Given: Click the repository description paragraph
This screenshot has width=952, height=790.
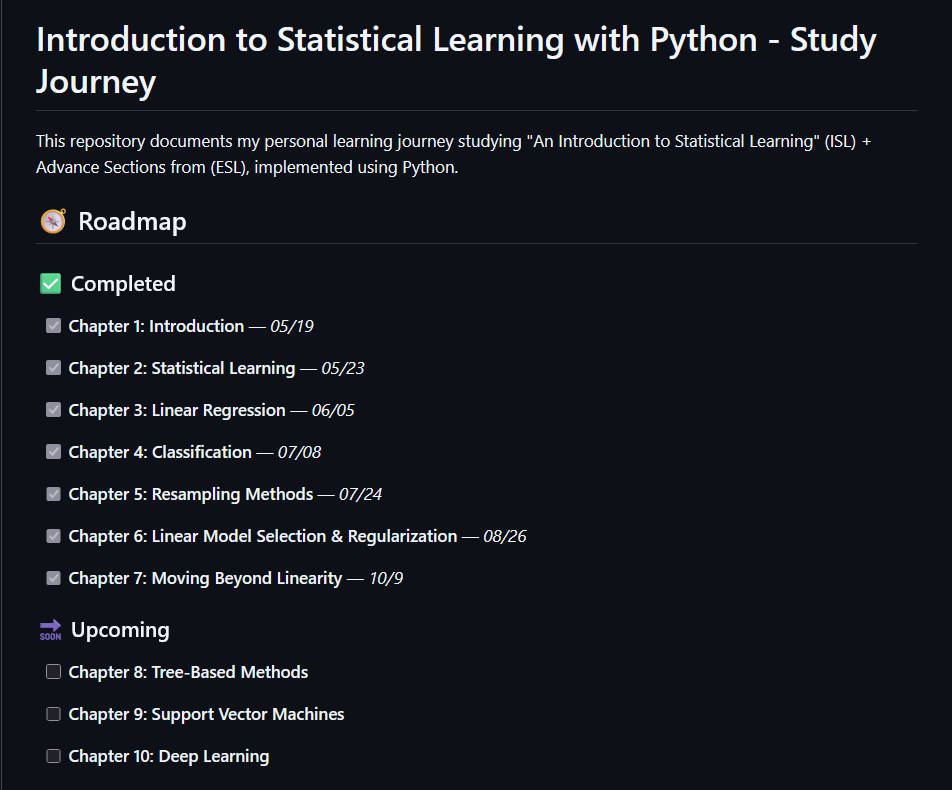Looking at the screenshot, I should coord(453,154).
